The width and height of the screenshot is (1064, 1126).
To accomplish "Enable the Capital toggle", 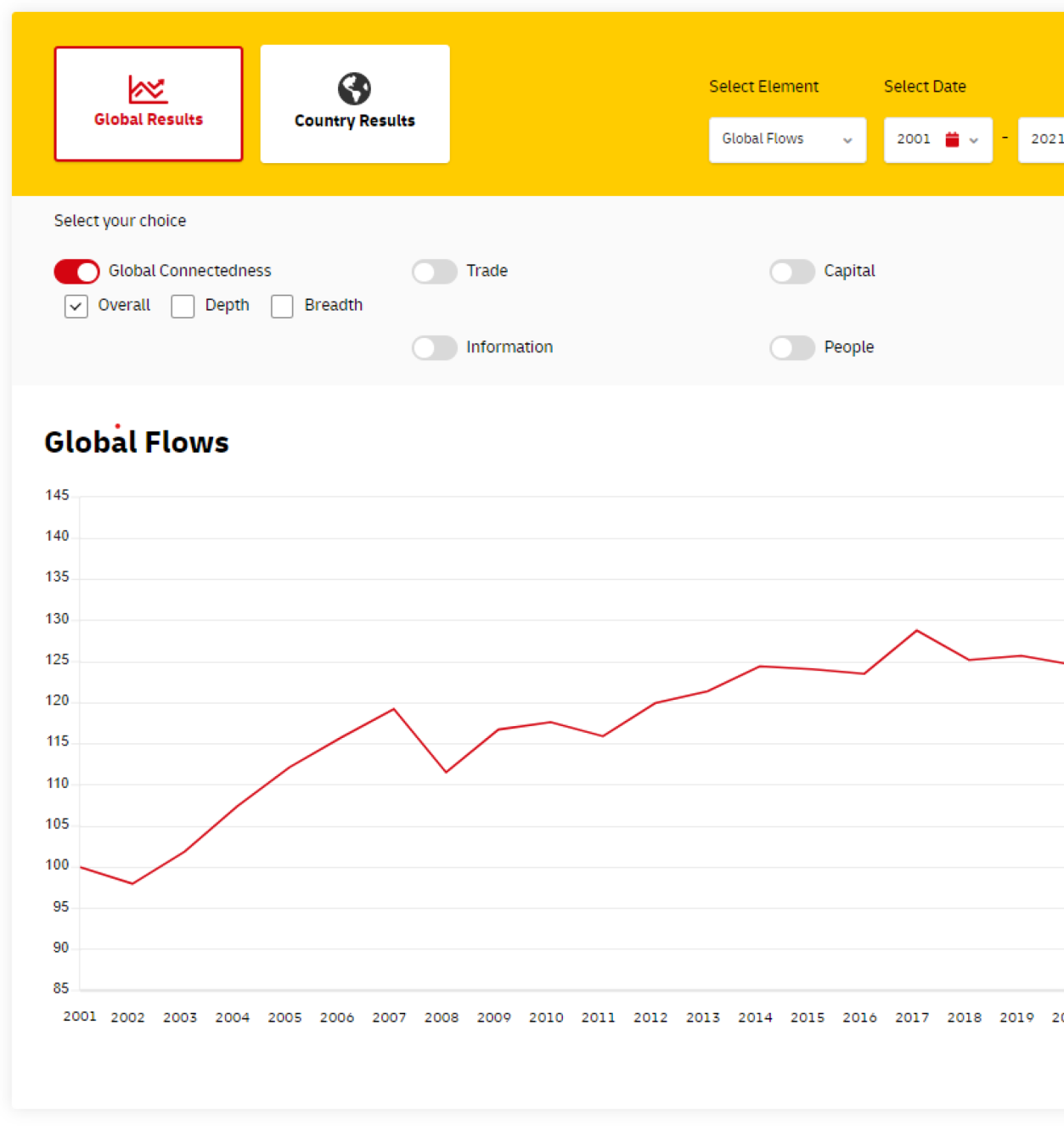I will pyautogui.click(x=791, y=272).
